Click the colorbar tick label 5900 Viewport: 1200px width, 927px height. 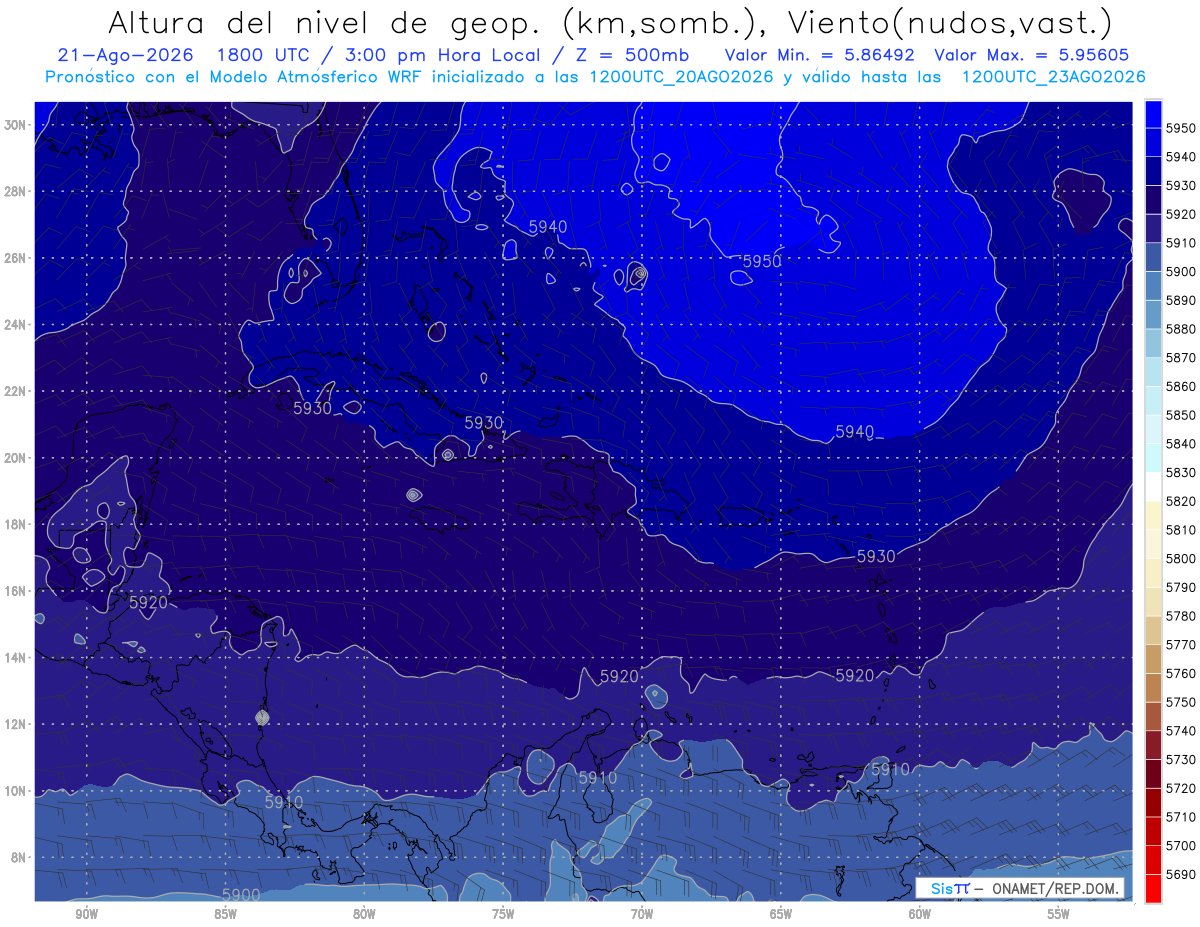pos(1180,272)
